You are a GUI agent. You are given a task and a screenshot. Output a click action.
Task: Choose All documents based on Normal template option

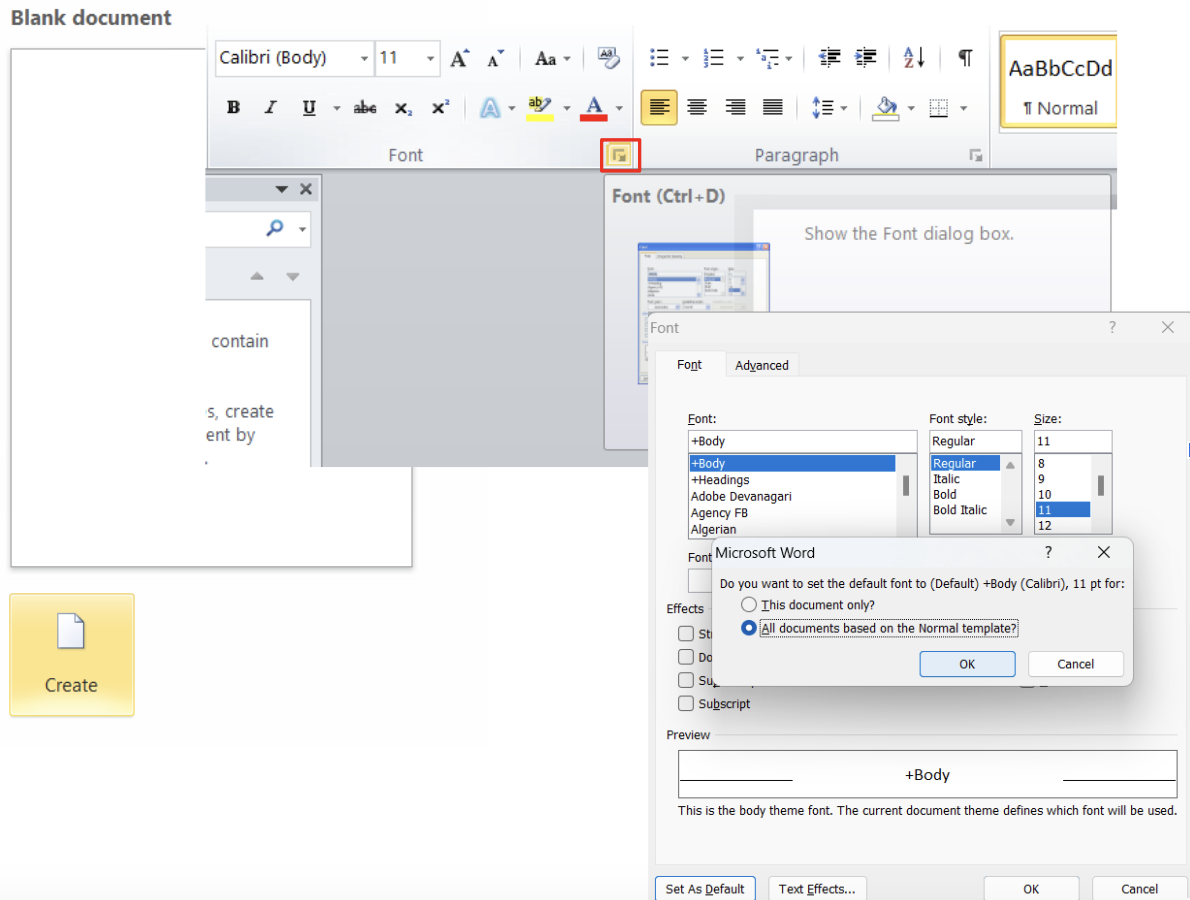[749, 628]
